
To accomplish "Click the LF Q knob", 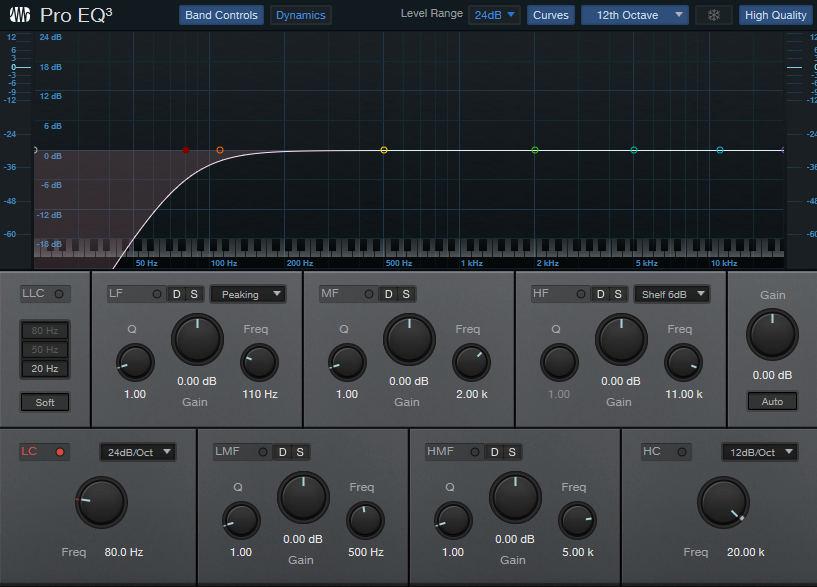I will (x=135, y=363).
